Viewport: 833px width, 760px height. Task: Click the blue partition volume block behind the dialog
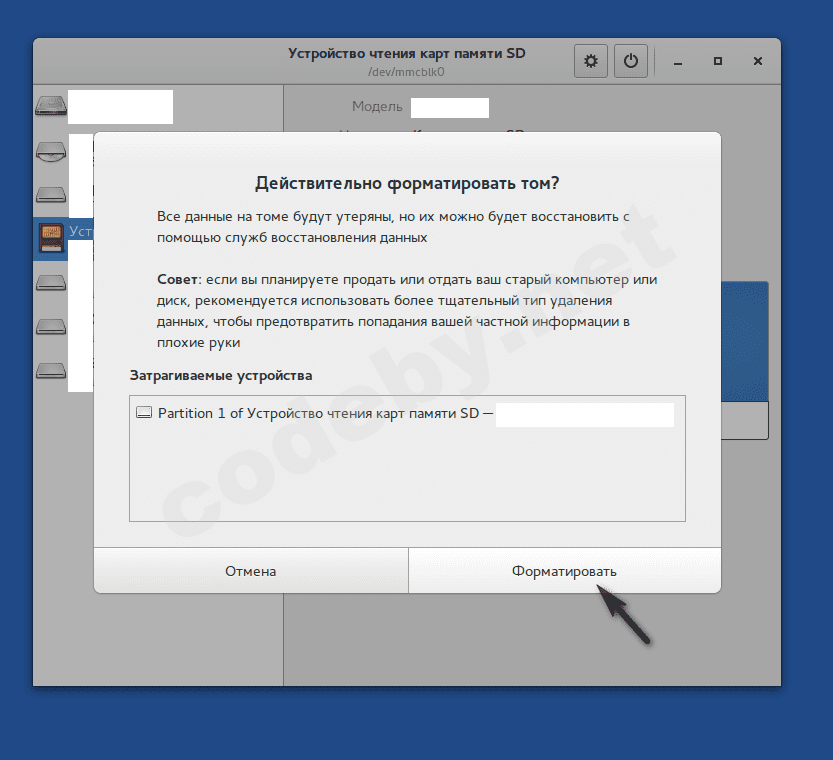745,341
